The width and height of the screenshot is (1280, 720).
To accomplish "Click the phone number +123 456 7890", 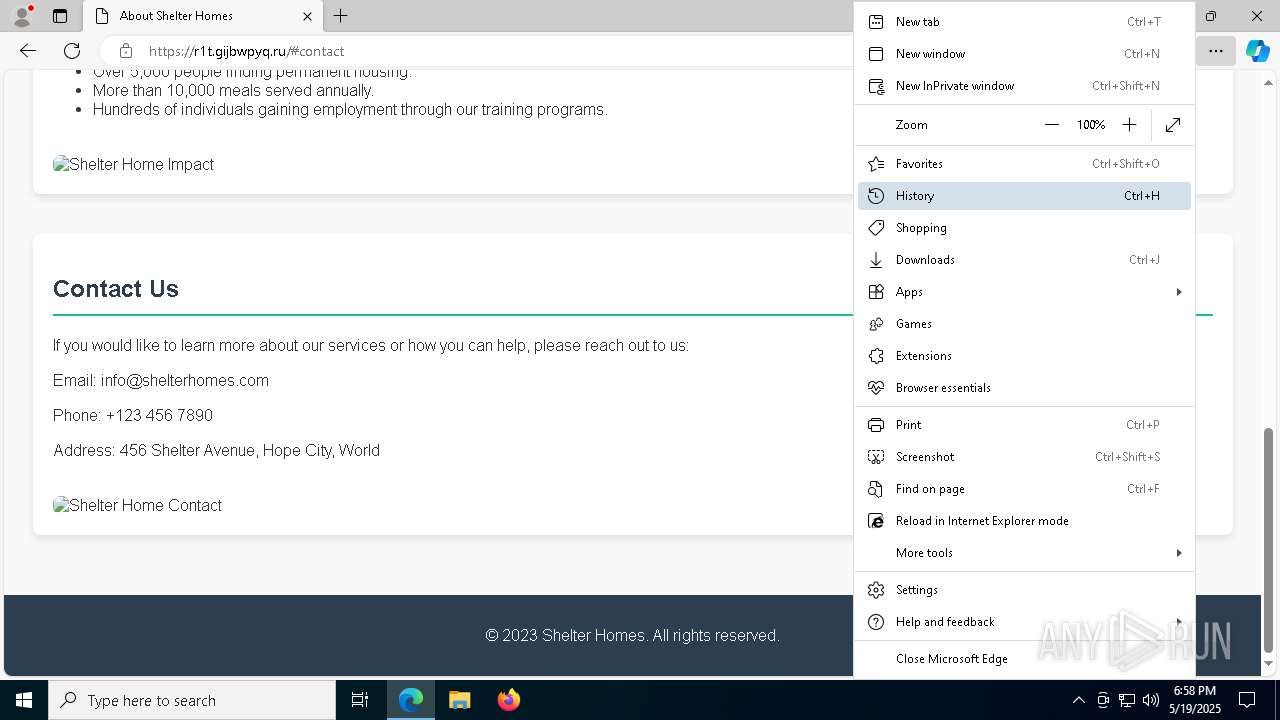I will (x=159, y=415).
